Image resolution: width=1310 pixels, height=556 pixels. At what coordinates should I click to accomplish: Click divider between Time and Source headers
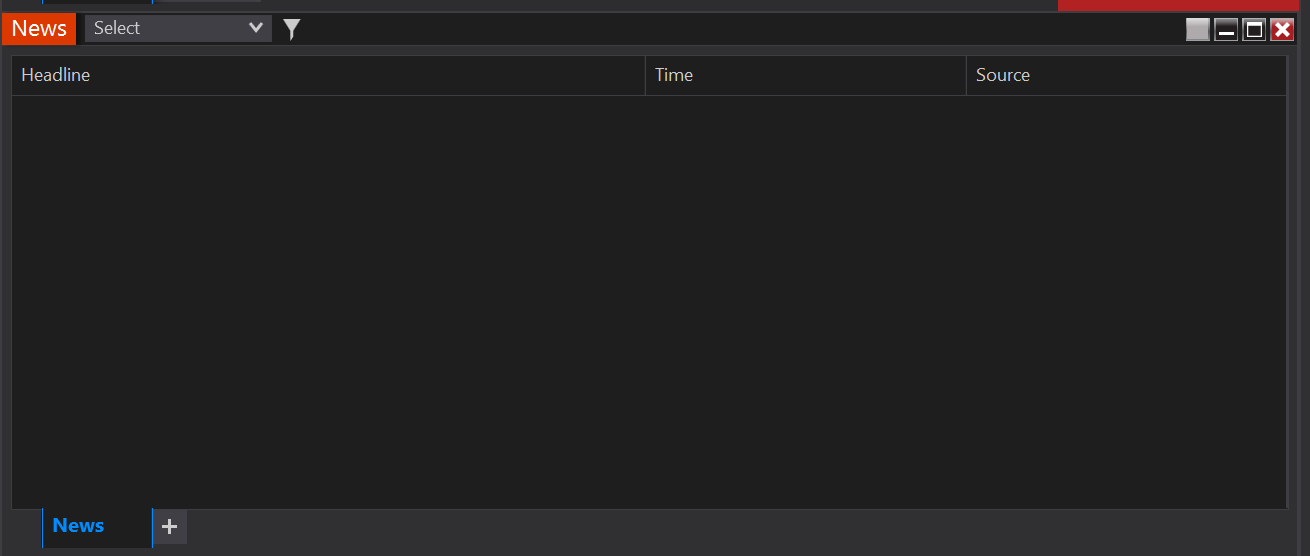click(x=966, y=75)
